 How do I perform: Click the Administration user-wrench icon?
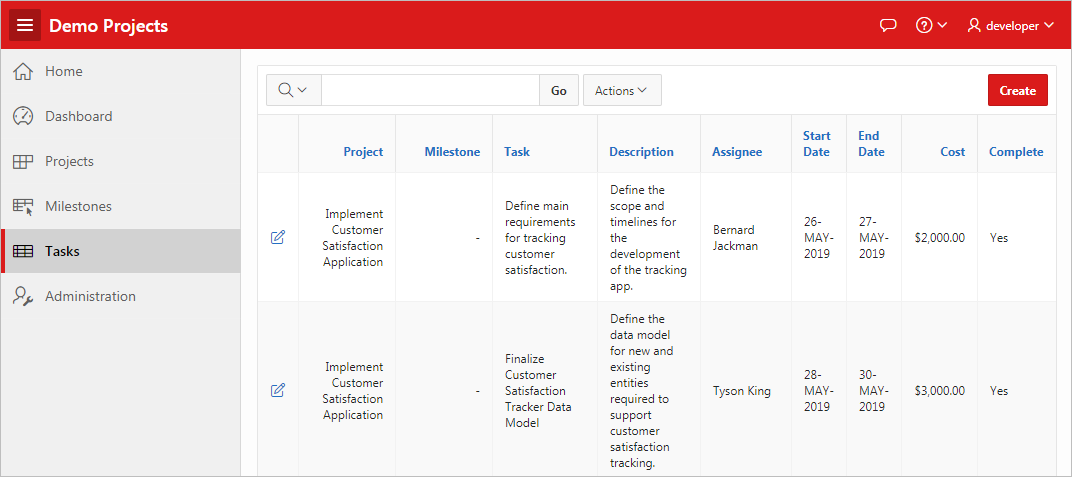(23, 296)
